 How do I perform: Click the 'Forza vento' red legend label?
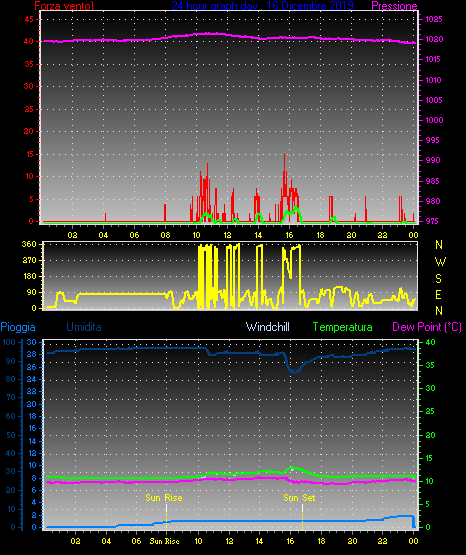pos(64,6)
